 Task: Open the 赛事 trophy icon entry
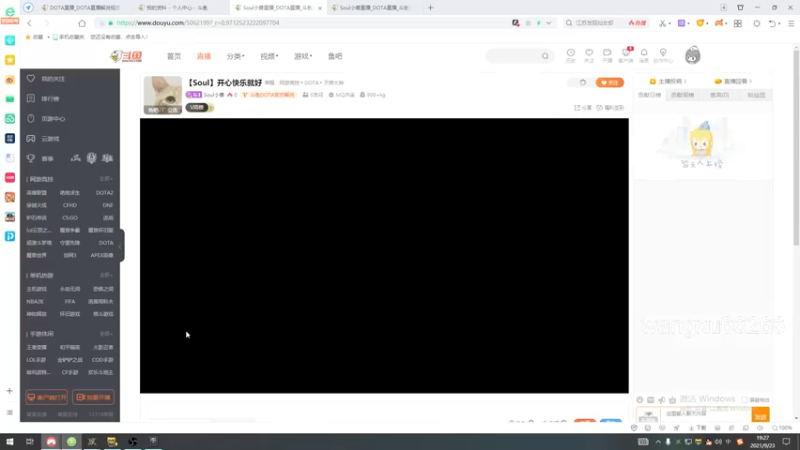[x=31, y=158]
